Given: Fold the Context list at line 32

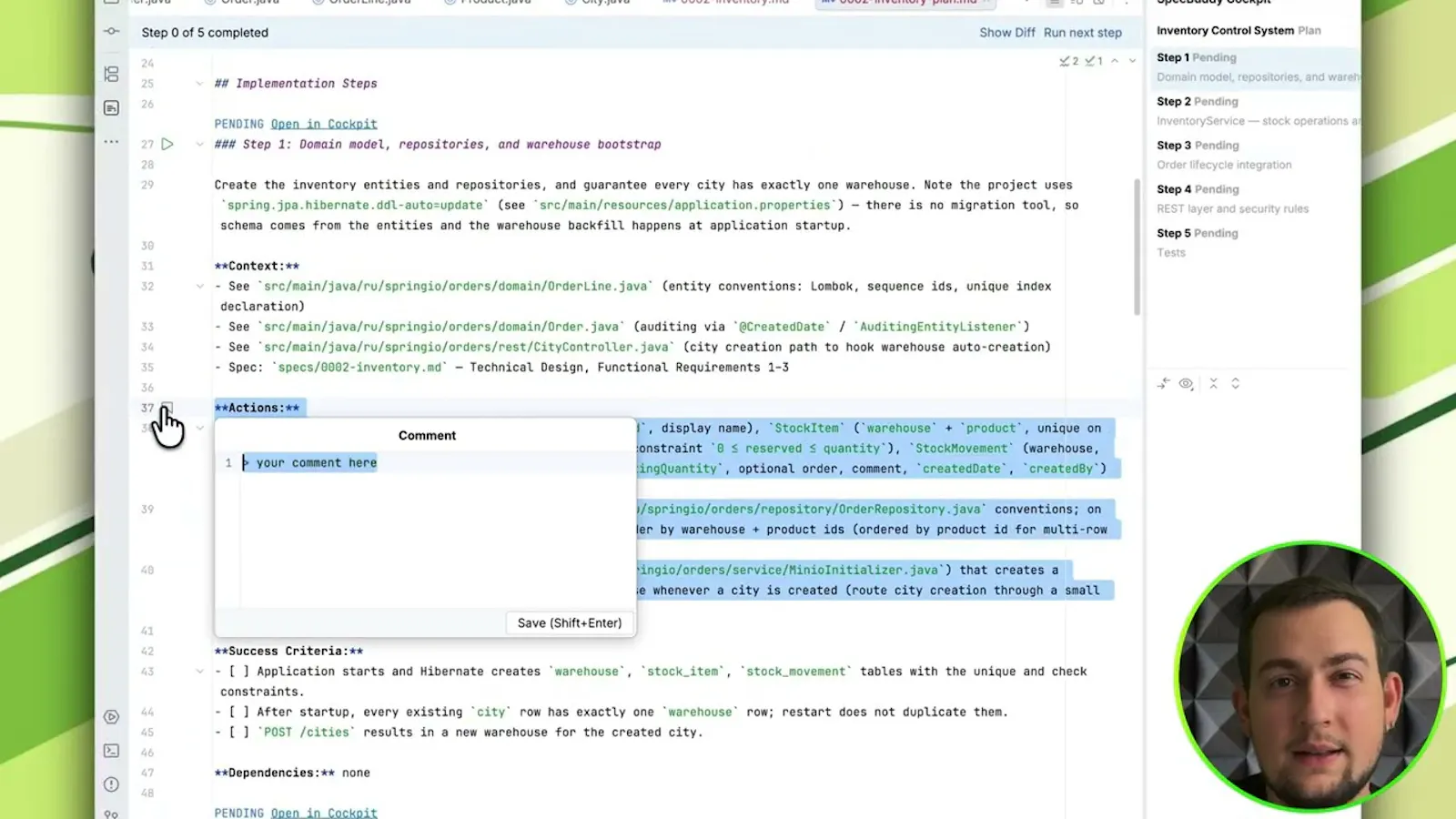Looking at the screenshot, I should (199, 286).
